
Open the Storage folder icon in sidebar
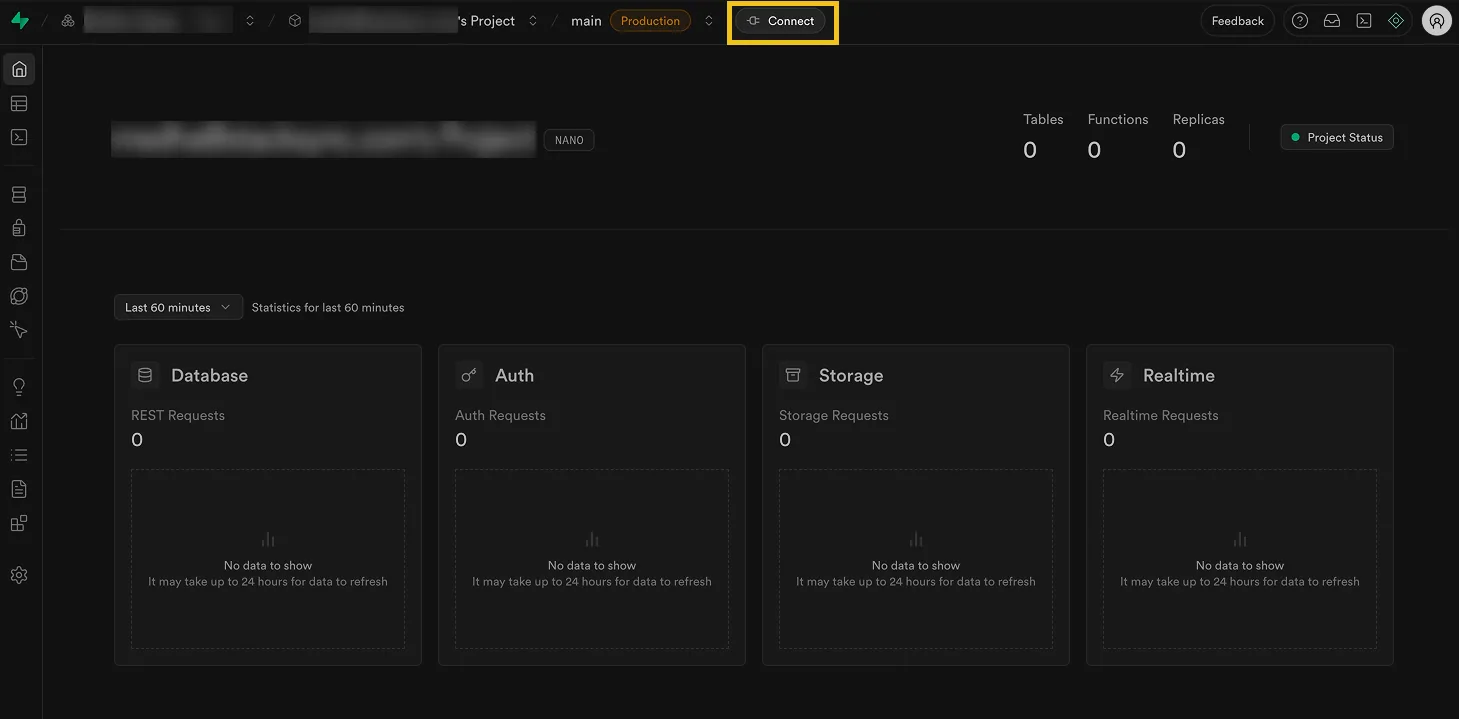click(19, 262)
